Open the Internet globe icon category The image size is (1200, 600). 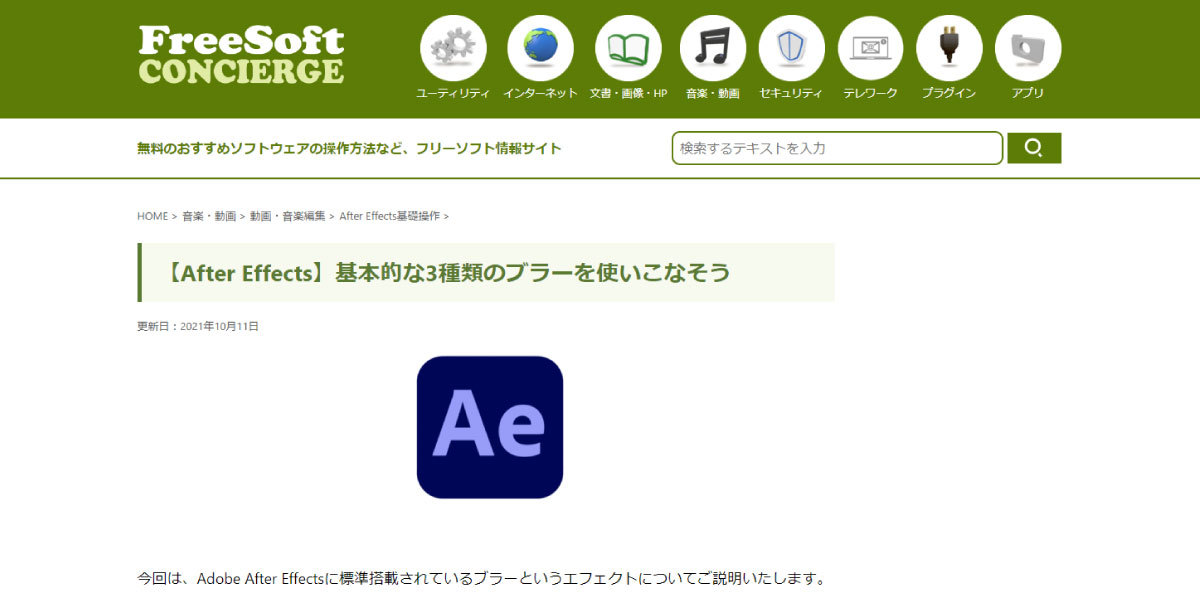pos(540,48)
